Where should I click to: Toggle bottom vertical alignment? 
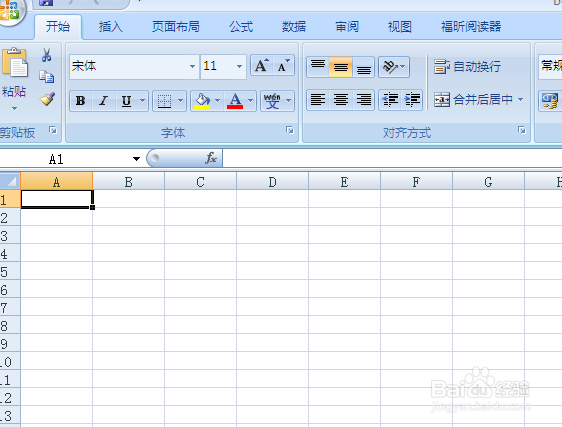363,67
